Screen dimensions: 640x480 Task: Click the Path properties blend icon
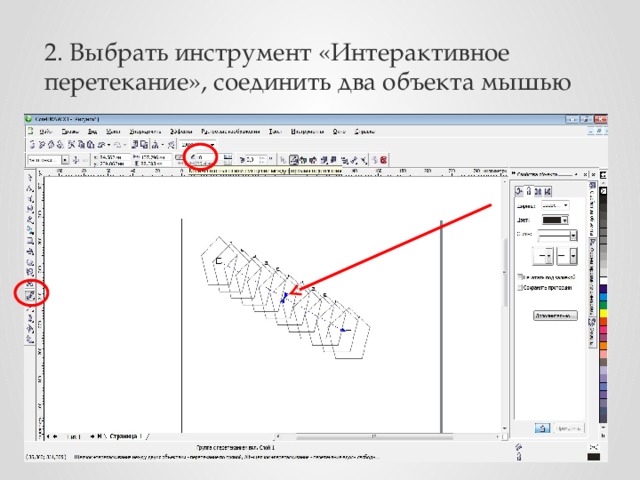[x=364, y=160]
